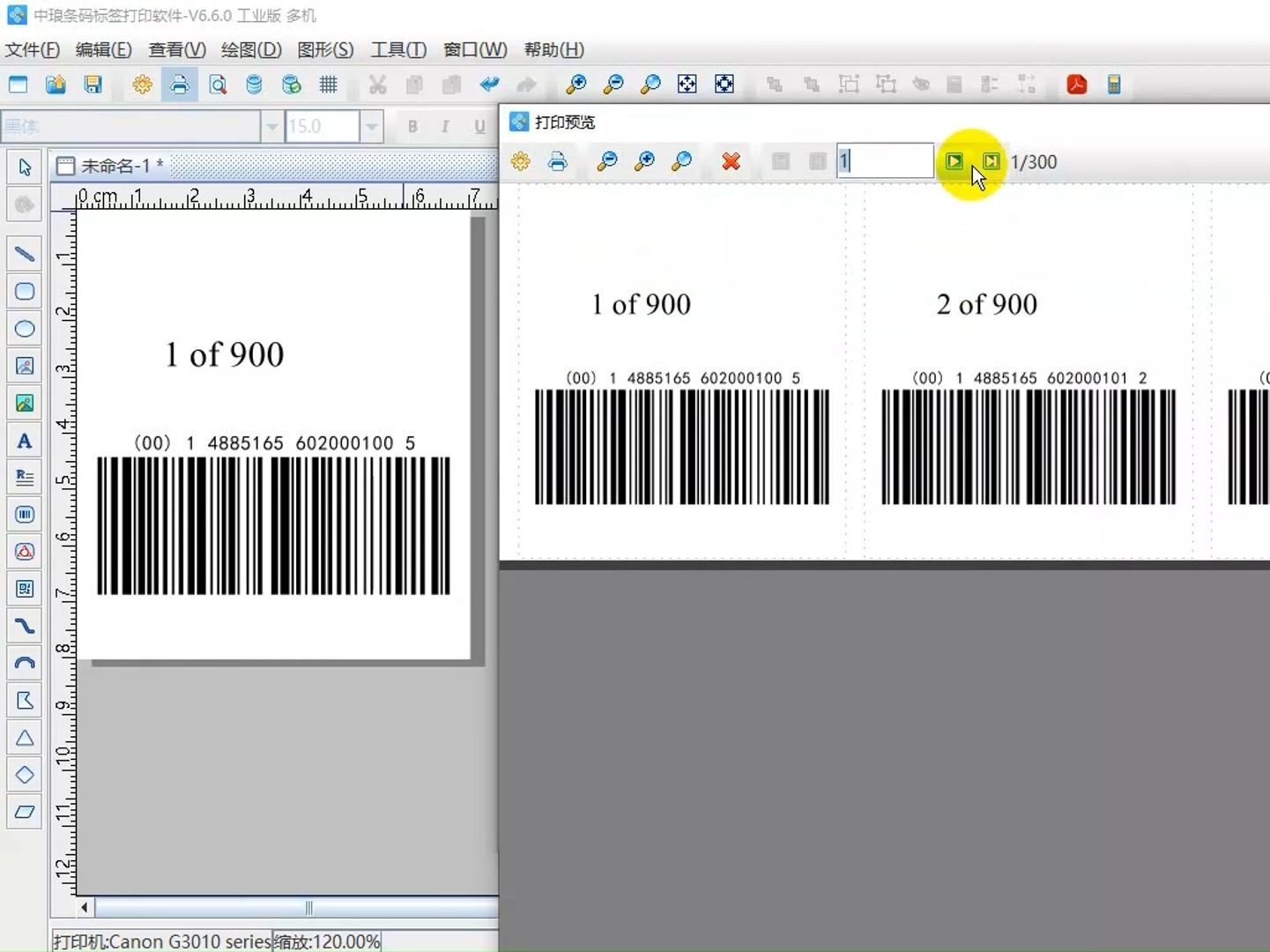Open the 工具(T) menu
This screenshot has width=1270, height=952.
coord(398,50)
